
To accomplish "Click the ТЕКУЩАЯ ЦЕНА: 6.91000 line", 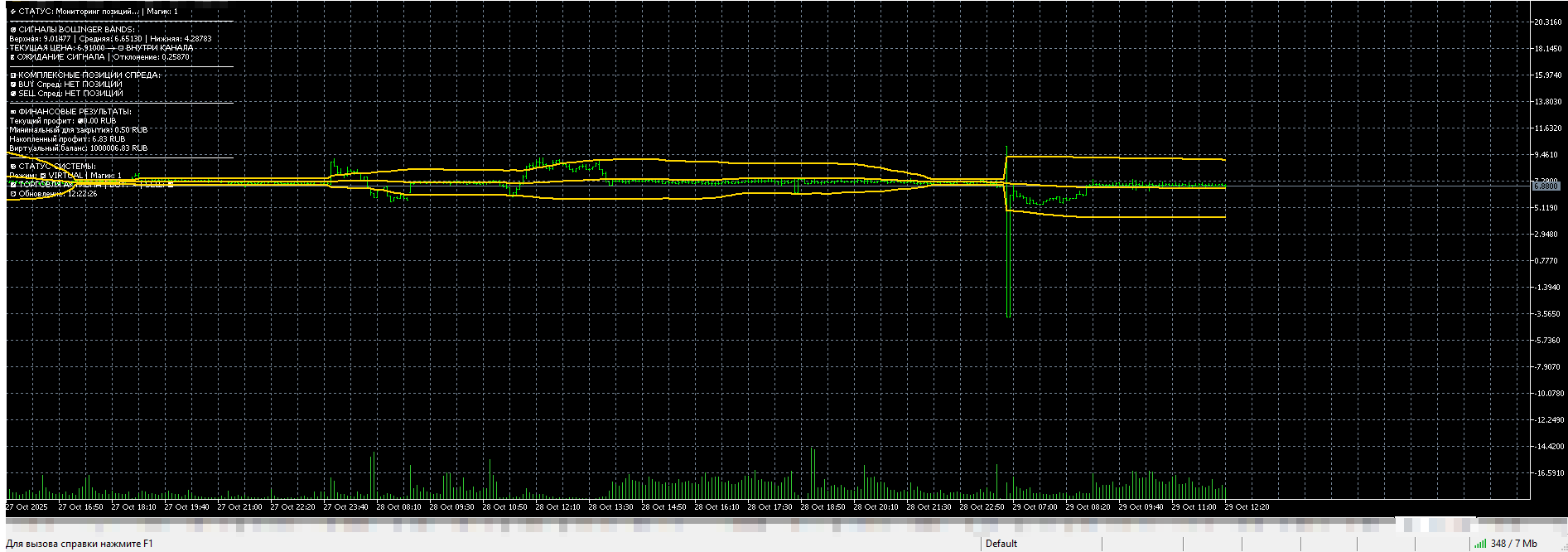I will click(x=101, y=48).
